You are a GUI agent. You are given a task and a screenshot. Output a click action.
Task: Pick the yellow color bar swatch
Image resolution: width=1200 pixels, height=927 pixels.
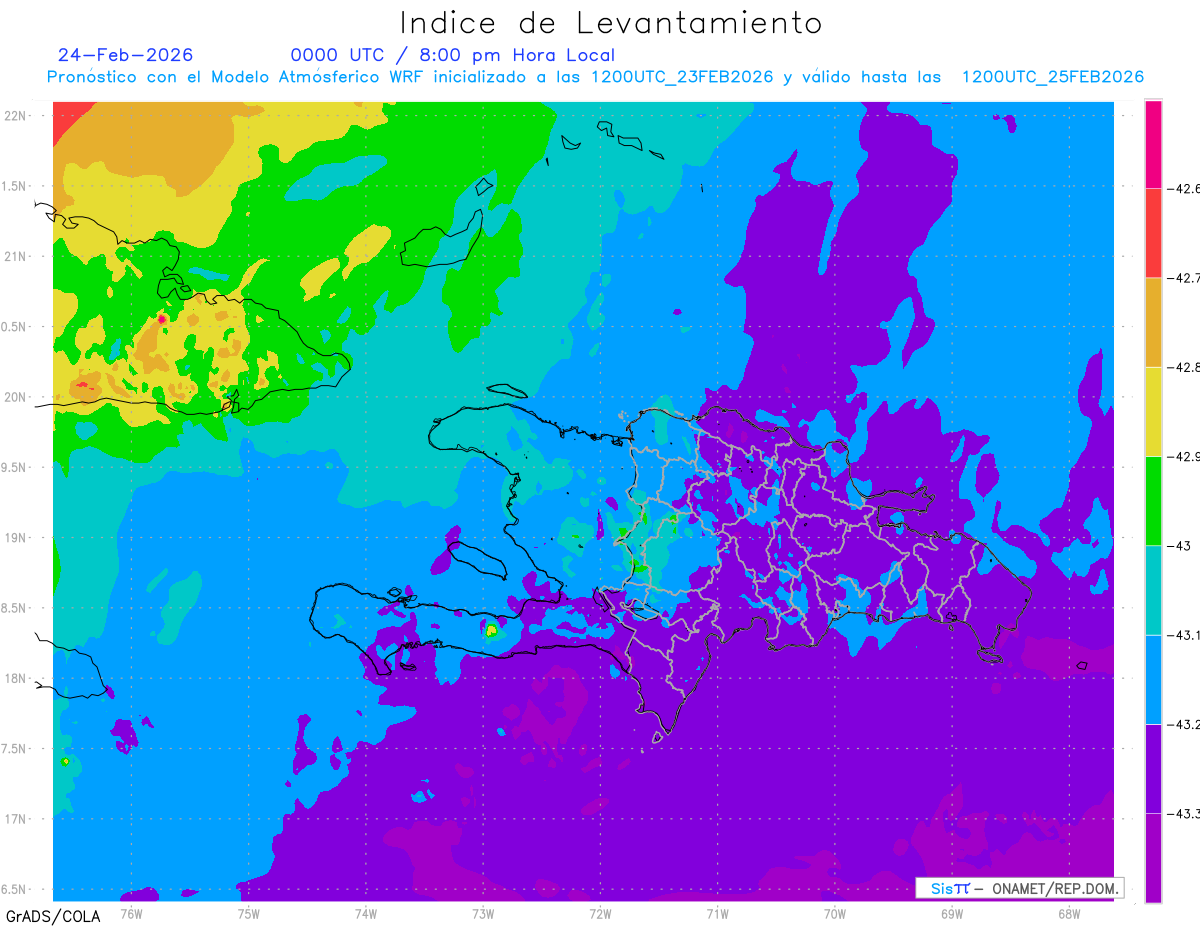point(1154,411)
